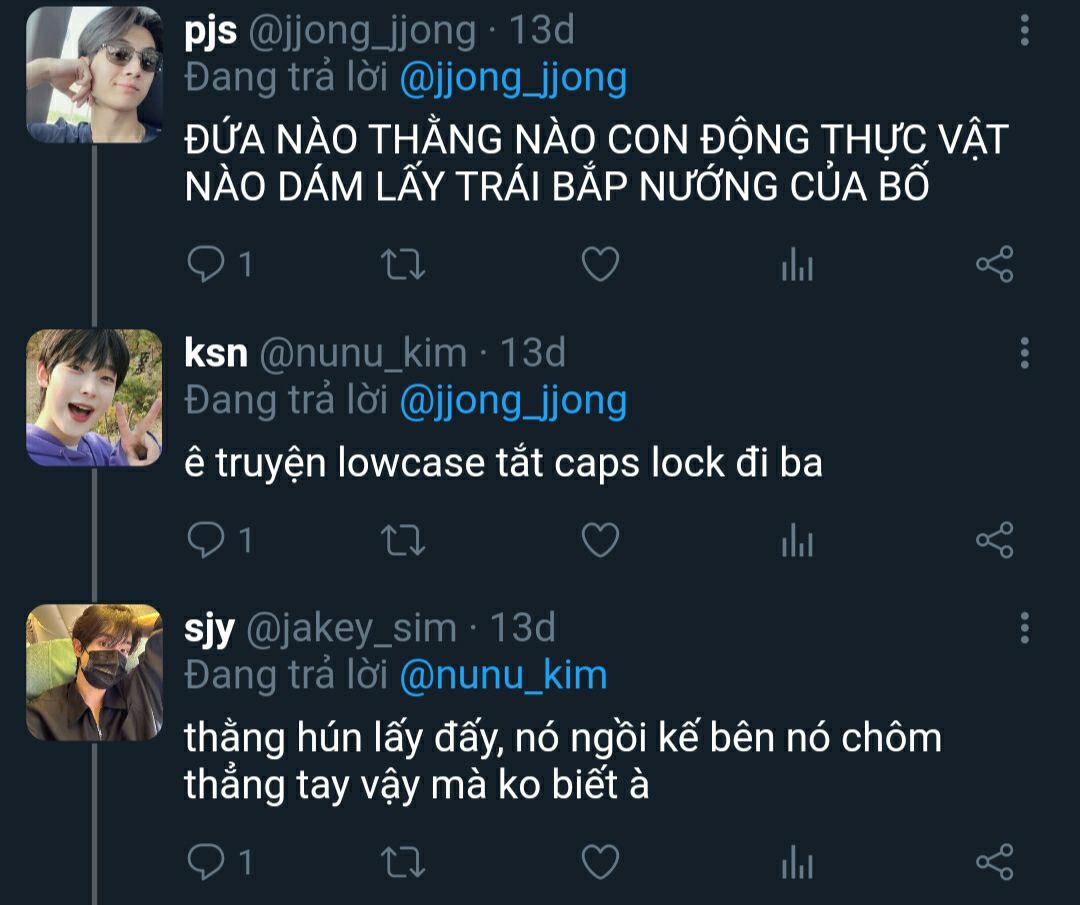The width and height of the screenshot is (1080, 905).
Task: Open pjs profile picture
Action: (x=94, y=75)
